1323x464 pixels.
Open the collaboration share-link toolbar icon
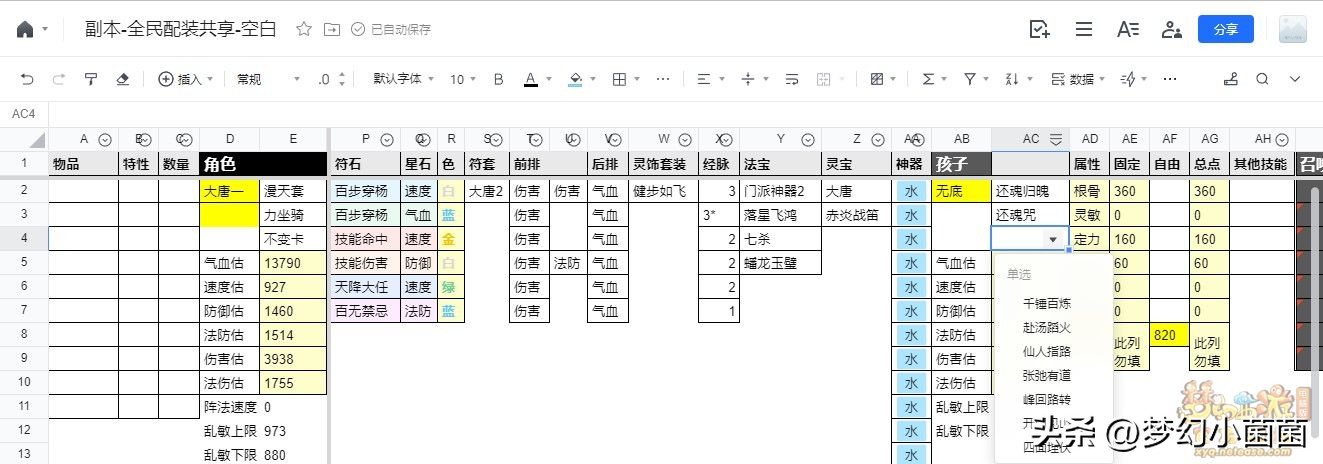click(1230, 79)
